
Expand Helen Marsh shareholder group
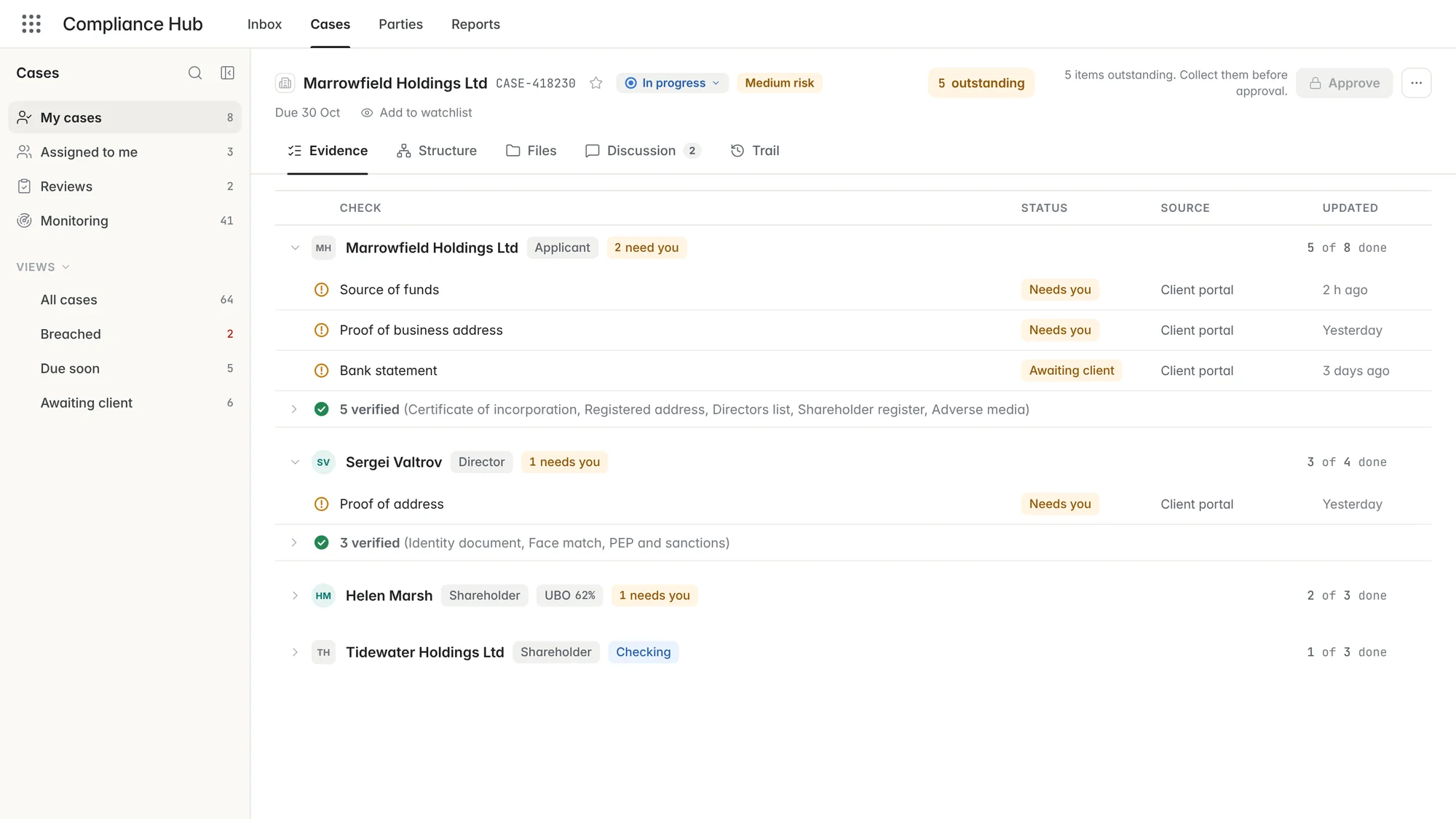pos(295,596)
